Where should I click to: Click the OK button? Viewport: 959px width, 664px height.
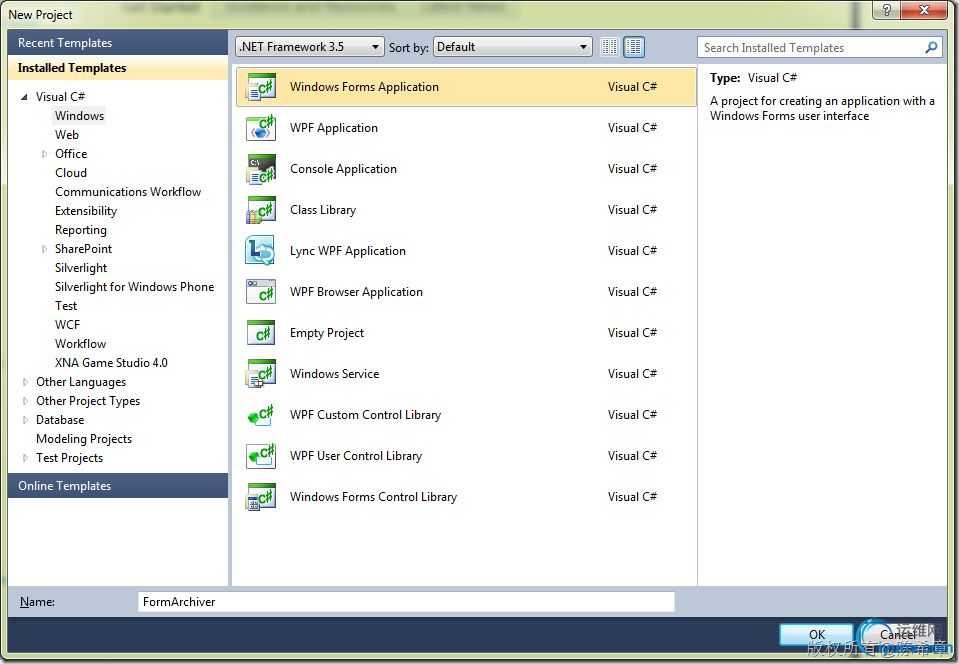click(x=816, y=635)
